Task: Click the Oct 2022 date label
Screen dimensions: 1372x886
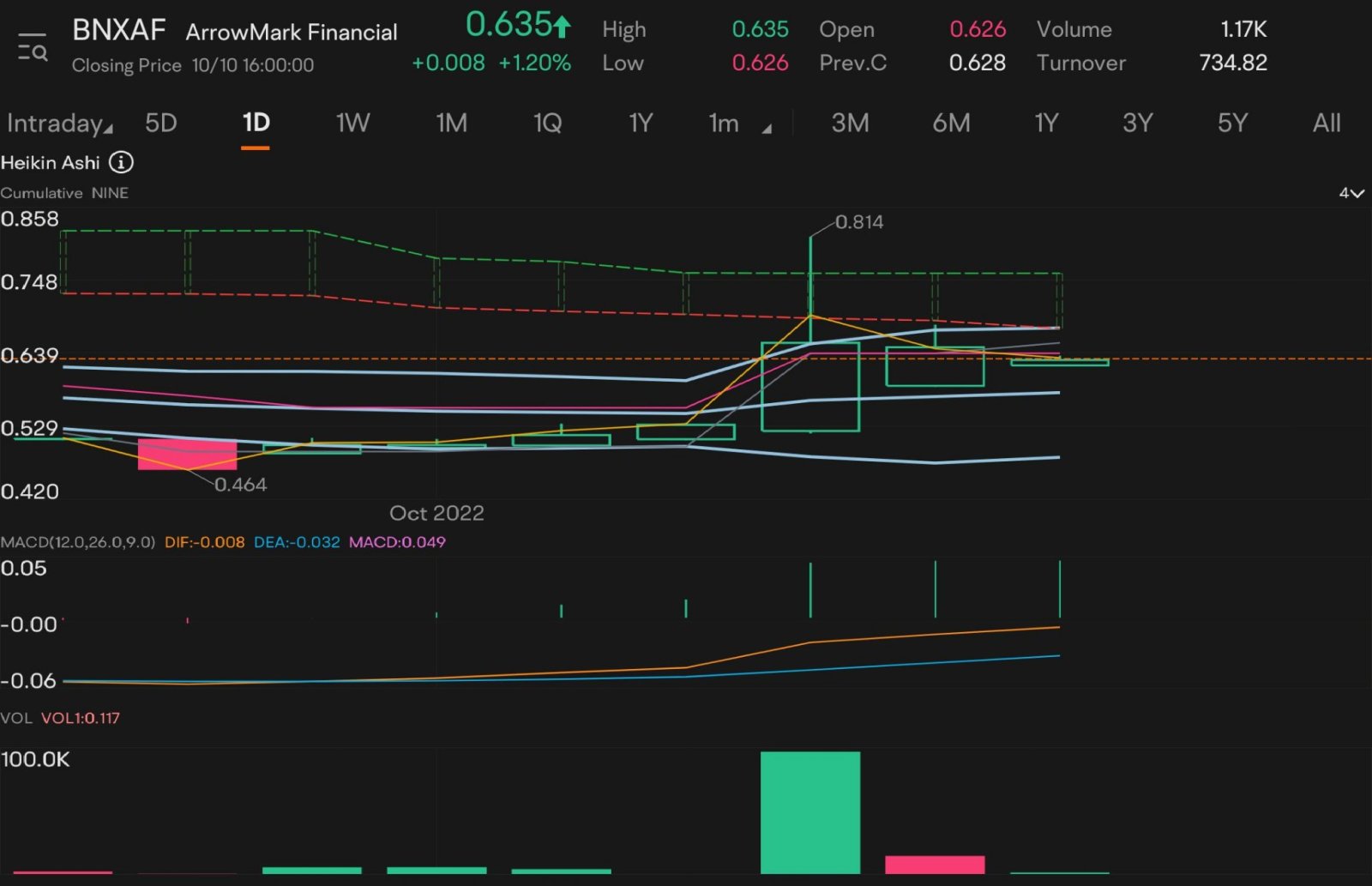Action: 436,513
